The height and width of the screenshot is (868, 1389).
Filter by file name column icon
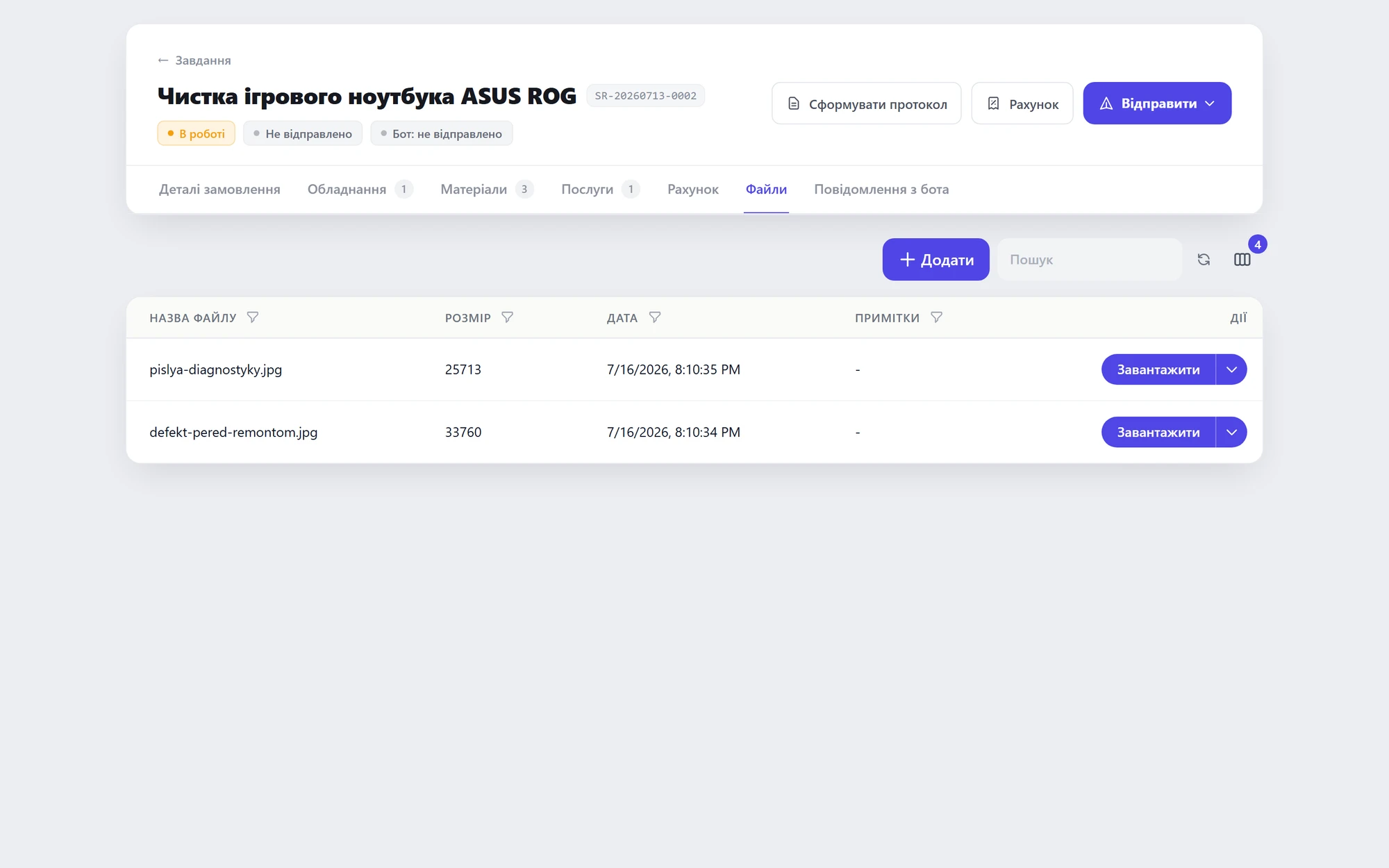[253, 317]
